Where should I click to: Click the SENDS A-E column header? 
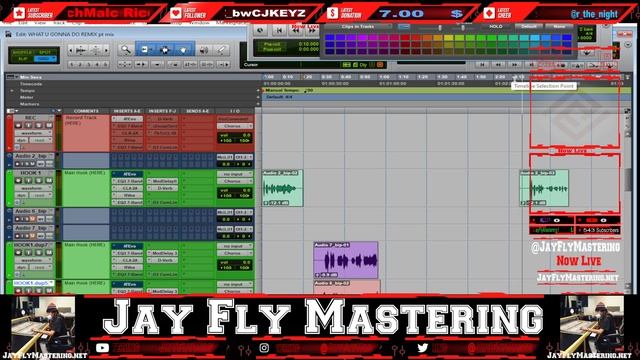198,111
